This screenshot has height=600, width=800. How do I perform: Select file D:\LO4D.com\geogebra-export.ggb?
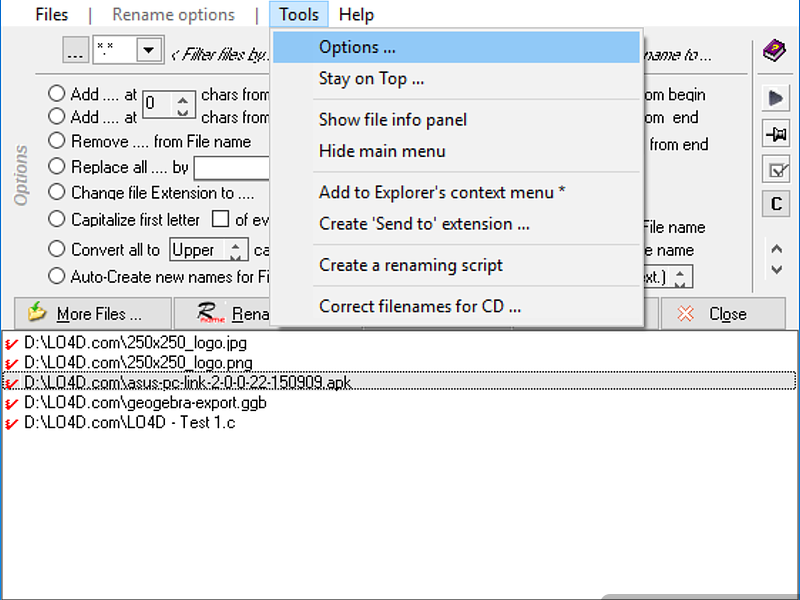coord(145,403)
